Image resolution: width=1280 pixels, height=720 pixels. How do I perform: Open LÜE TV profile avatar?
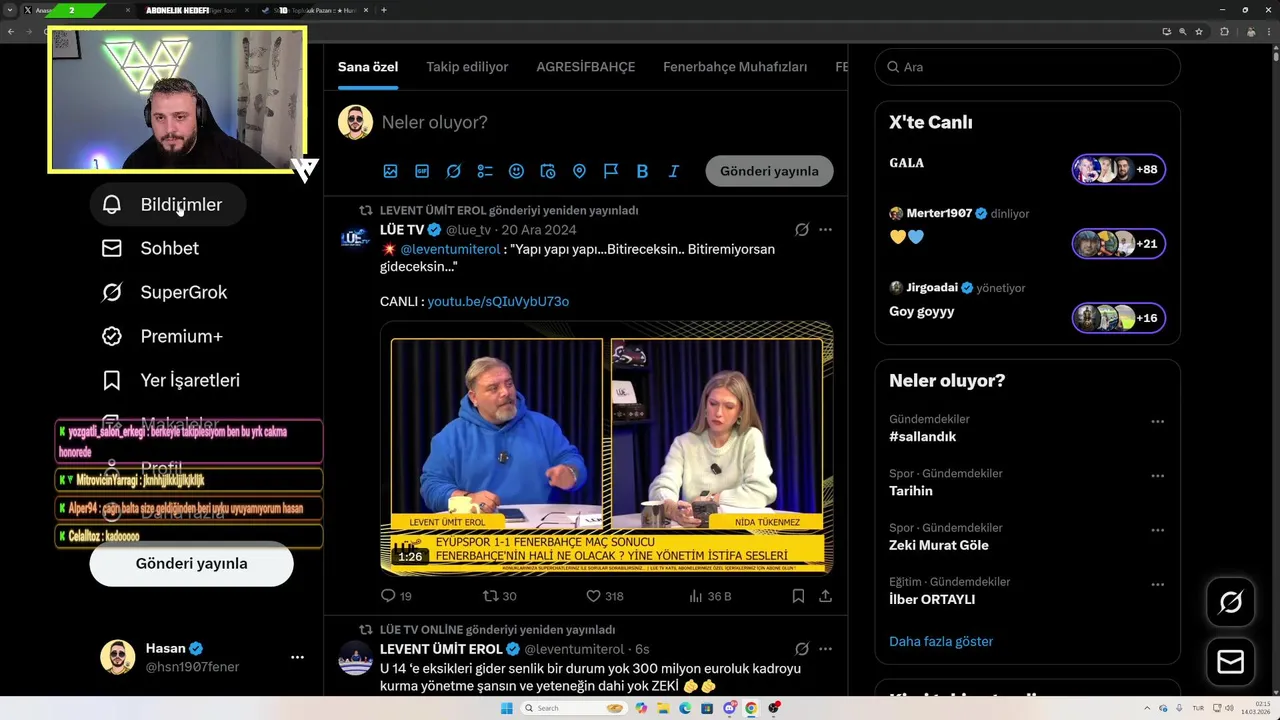[x=356, y=239]
